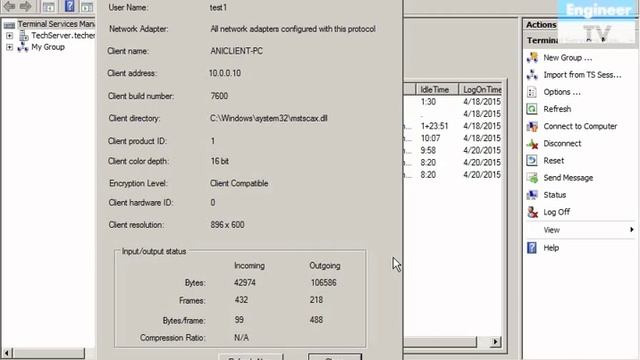Select My Group tree item
The image size is (640, 360).
pos(48,47)
